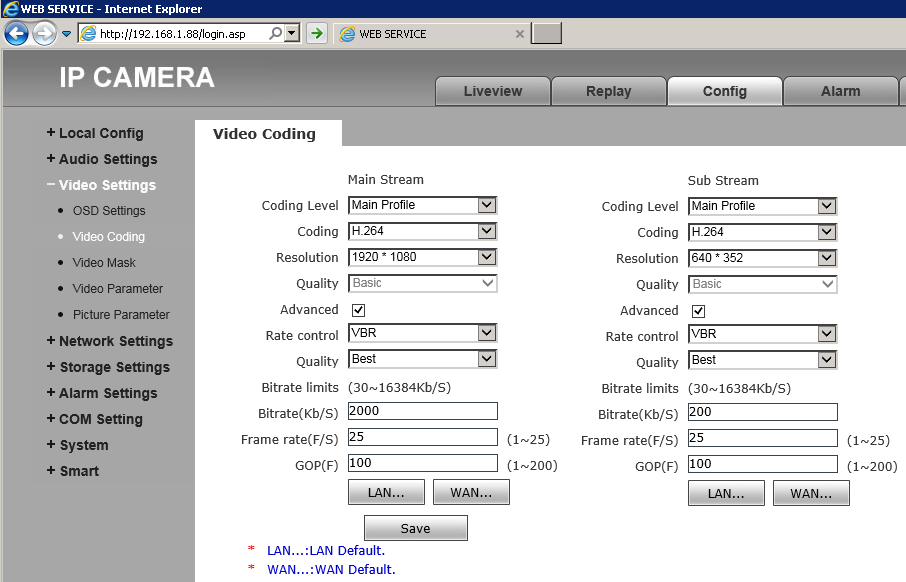Image resolution: width=906 pixels, height=582 pixels.
Task: Open Sub Stream Coding Level dropdown
Action: coord(762,206)
